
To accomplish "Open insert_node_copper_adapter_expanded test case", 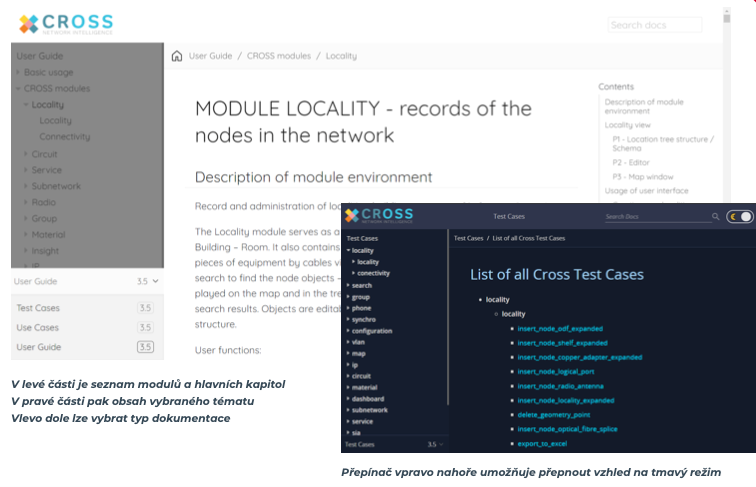I will [580, 357].
